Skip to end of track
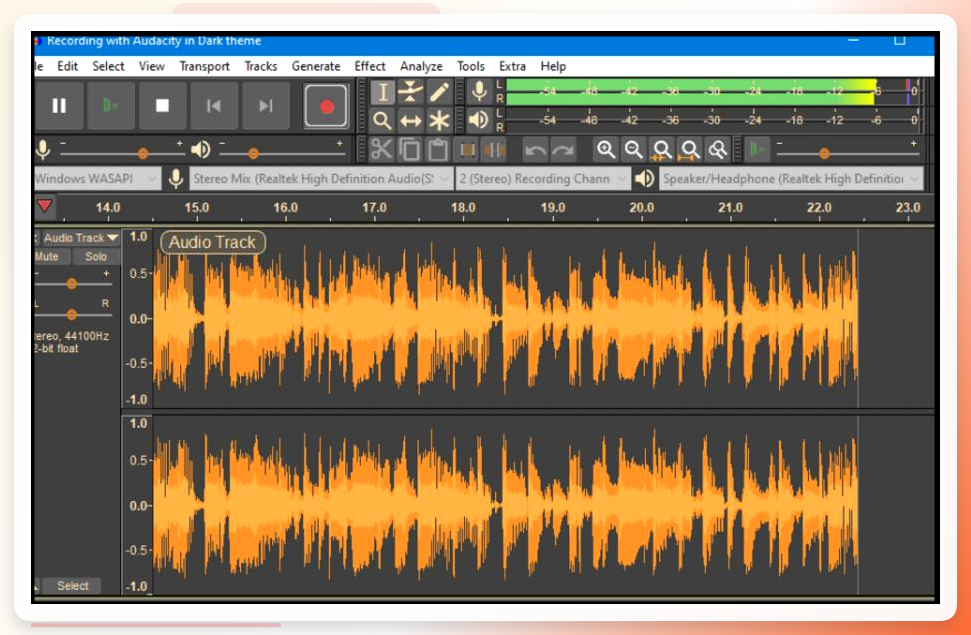This screenshot has height=635, width=971. point(266,106)
